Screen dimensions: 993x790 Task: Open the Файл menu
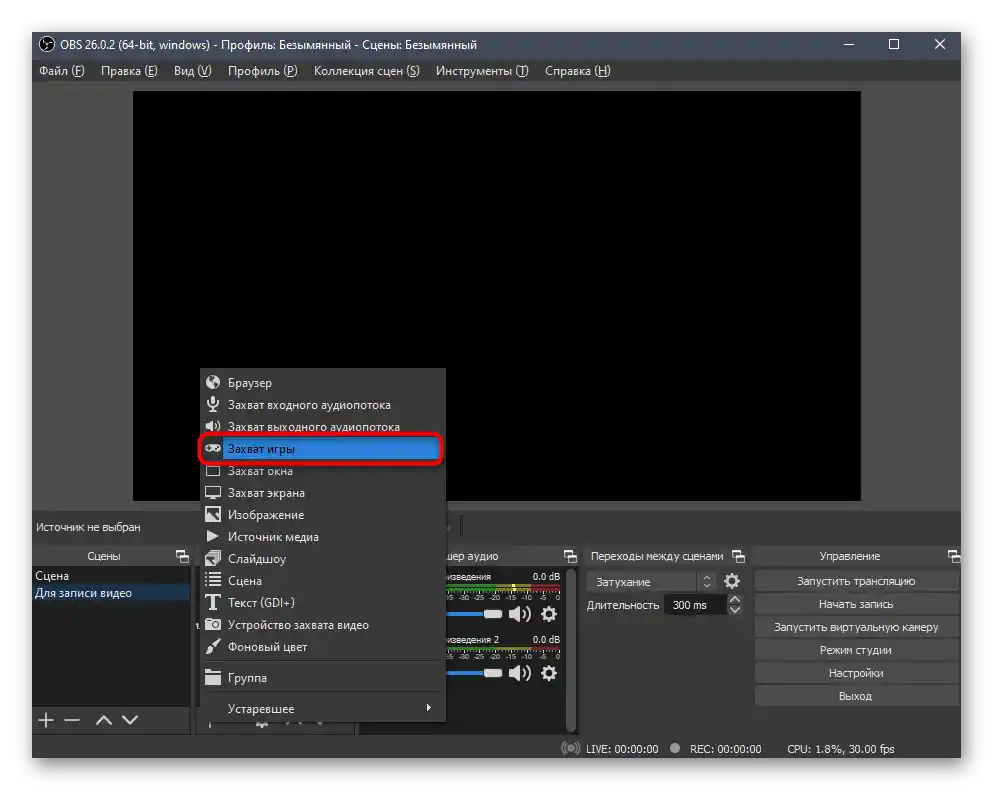[x=61, y=71]
